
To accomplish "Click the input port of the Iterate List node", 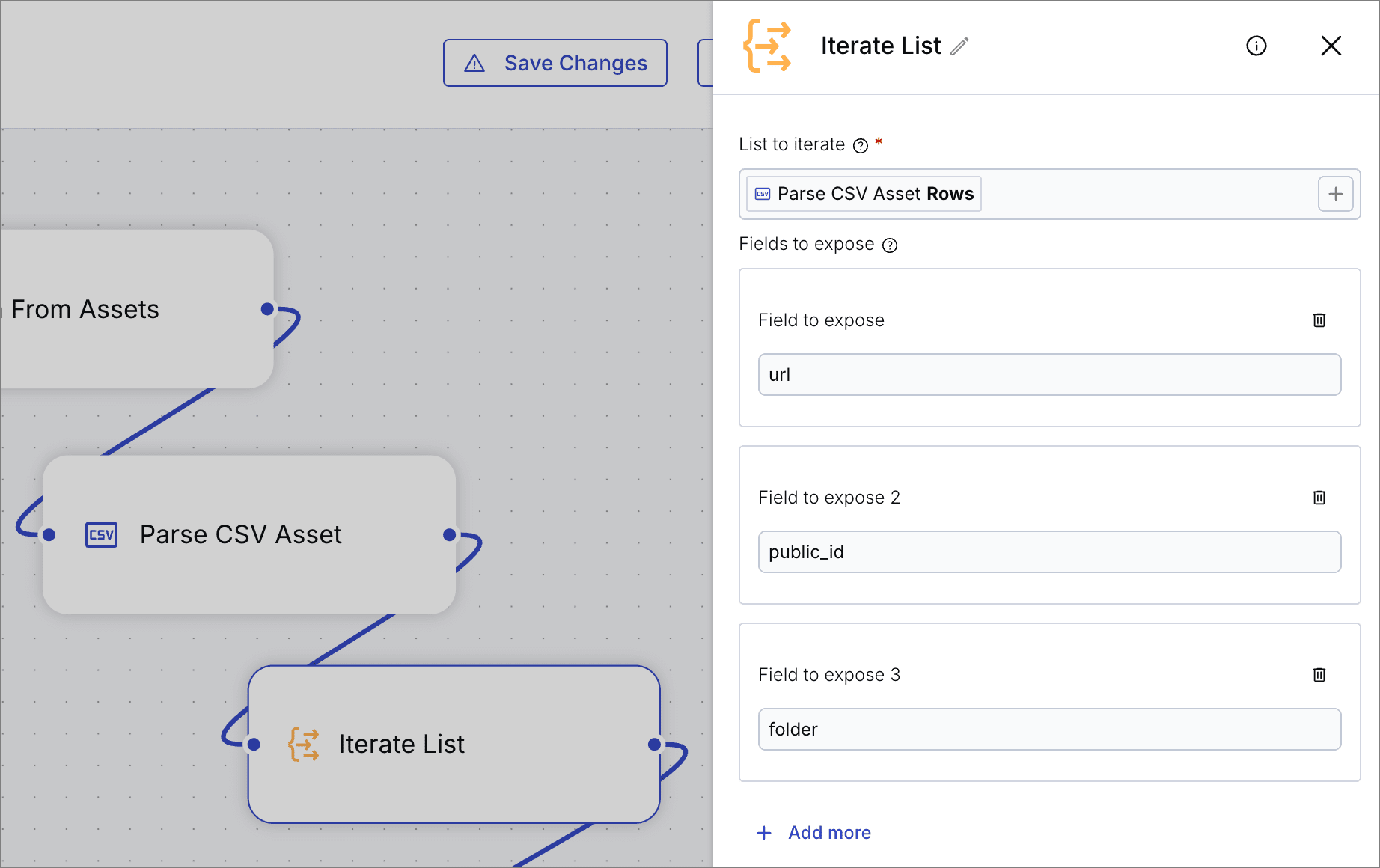I will (x=254, y=745).
